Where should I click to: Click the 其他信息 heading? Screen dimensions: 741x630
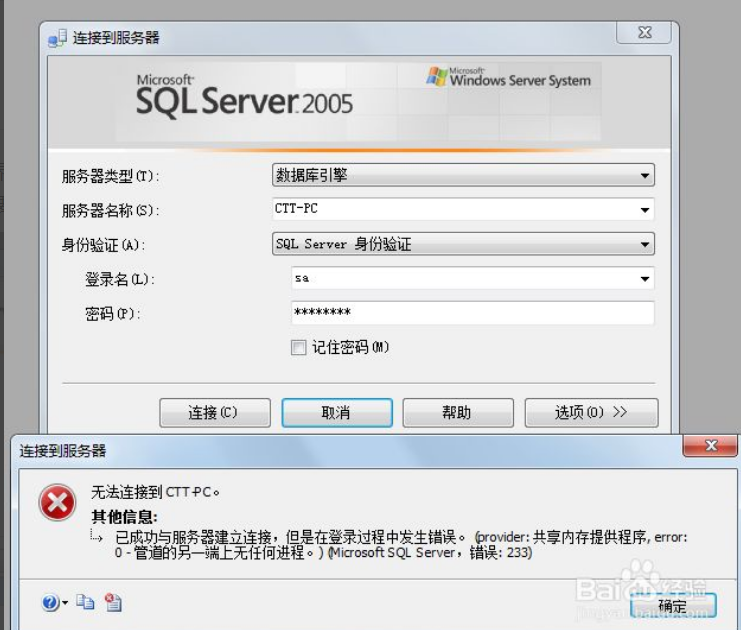[124, 517]
